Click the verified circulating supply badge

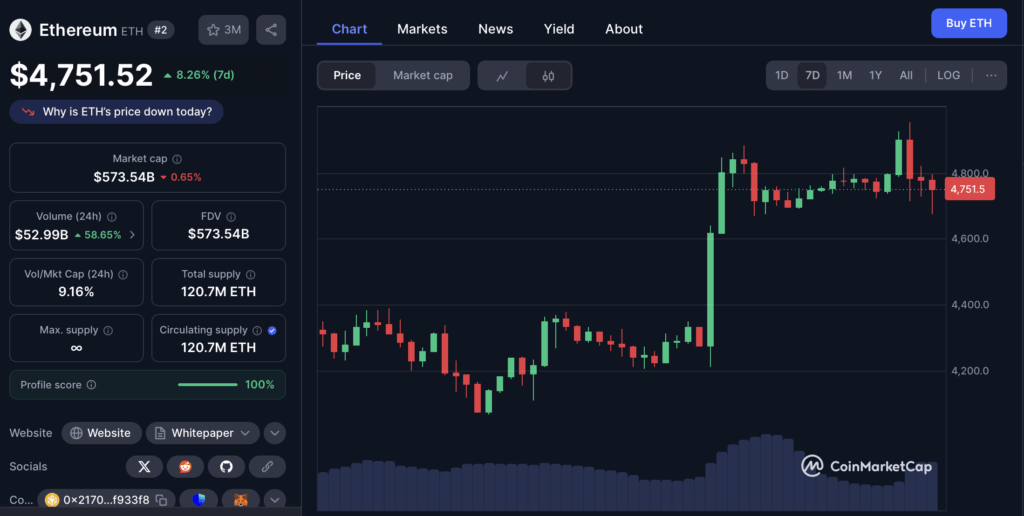[272, 331]
